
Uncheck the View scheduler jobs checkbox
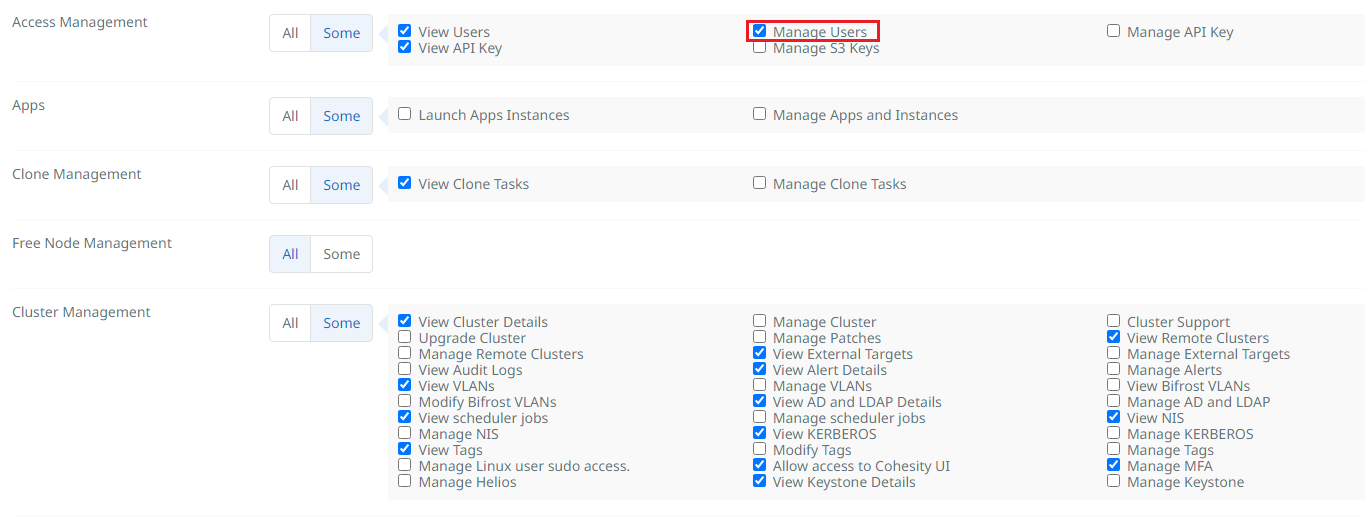404,417
